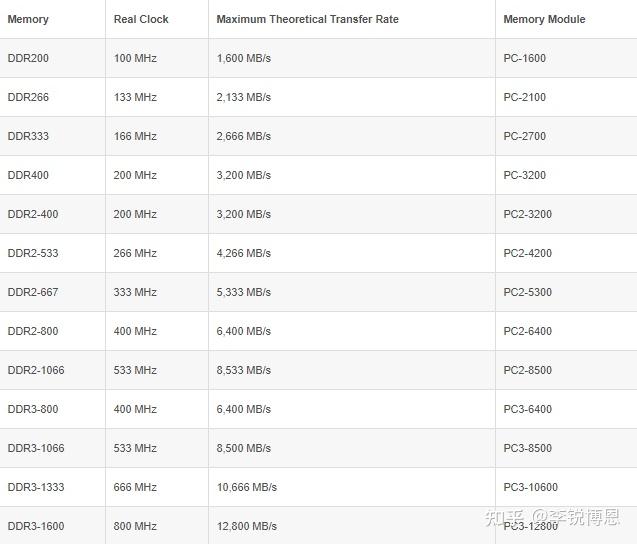The height and width of the screenshot is (544, 637).
Task: Click the PC2-6400 module cell
Action: click(x=528, y=331)
